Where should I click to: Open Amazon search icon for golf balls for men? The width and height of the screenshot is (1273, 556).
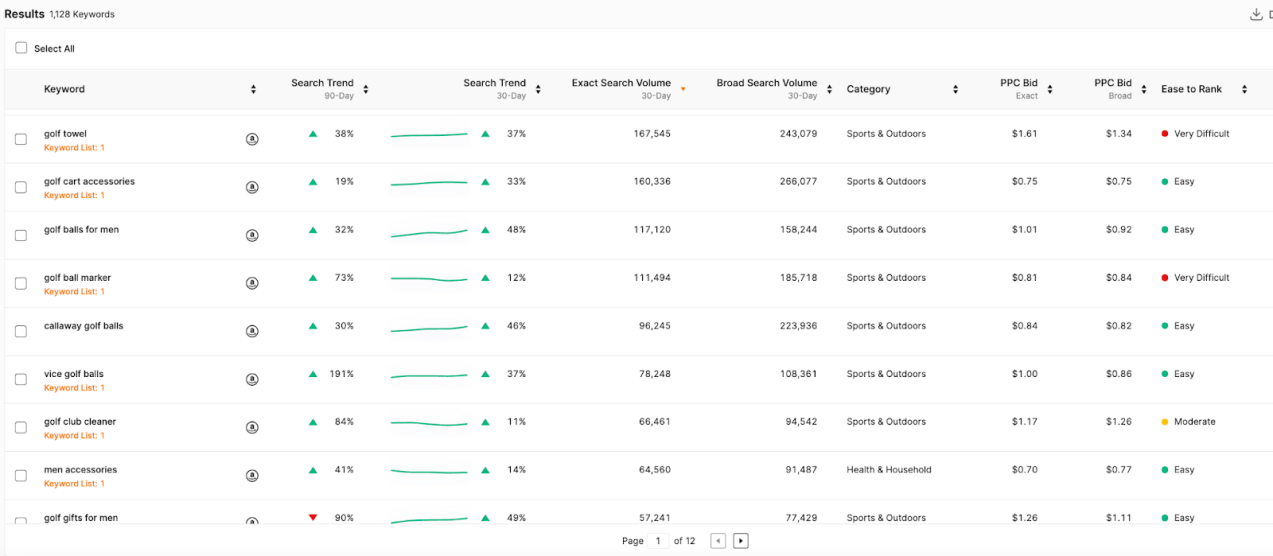252,235
